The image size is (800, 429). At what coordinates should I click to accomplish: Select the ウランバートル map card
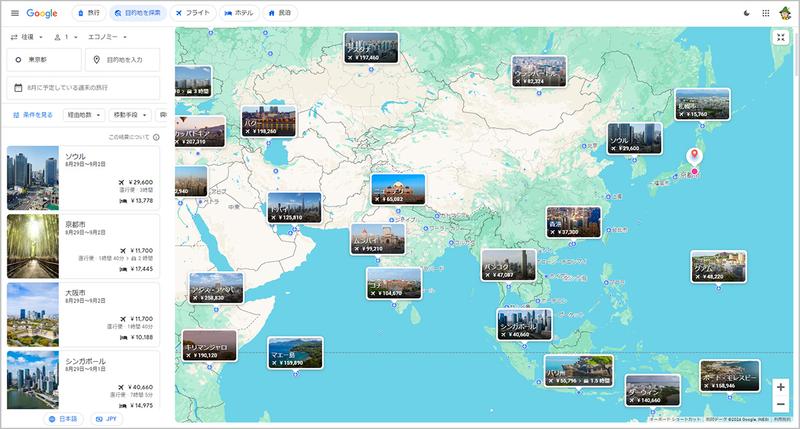[x=539, y=71]
